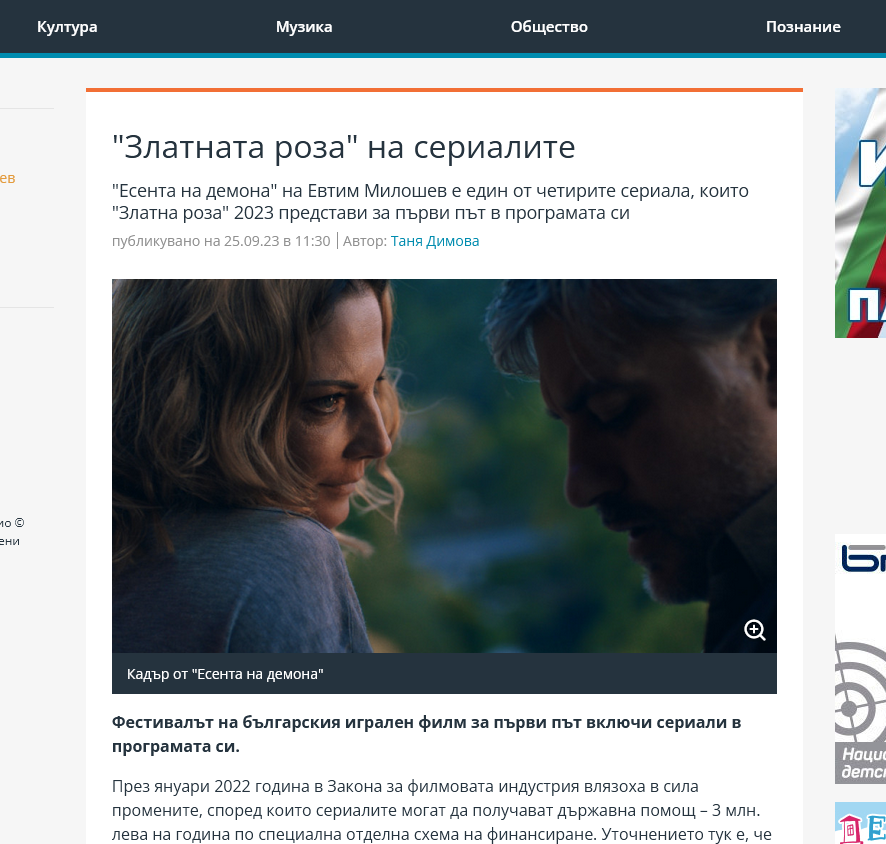Screen dimensions: 886x844
Task: Open the Познание section
Action: (x=803, y=27)
